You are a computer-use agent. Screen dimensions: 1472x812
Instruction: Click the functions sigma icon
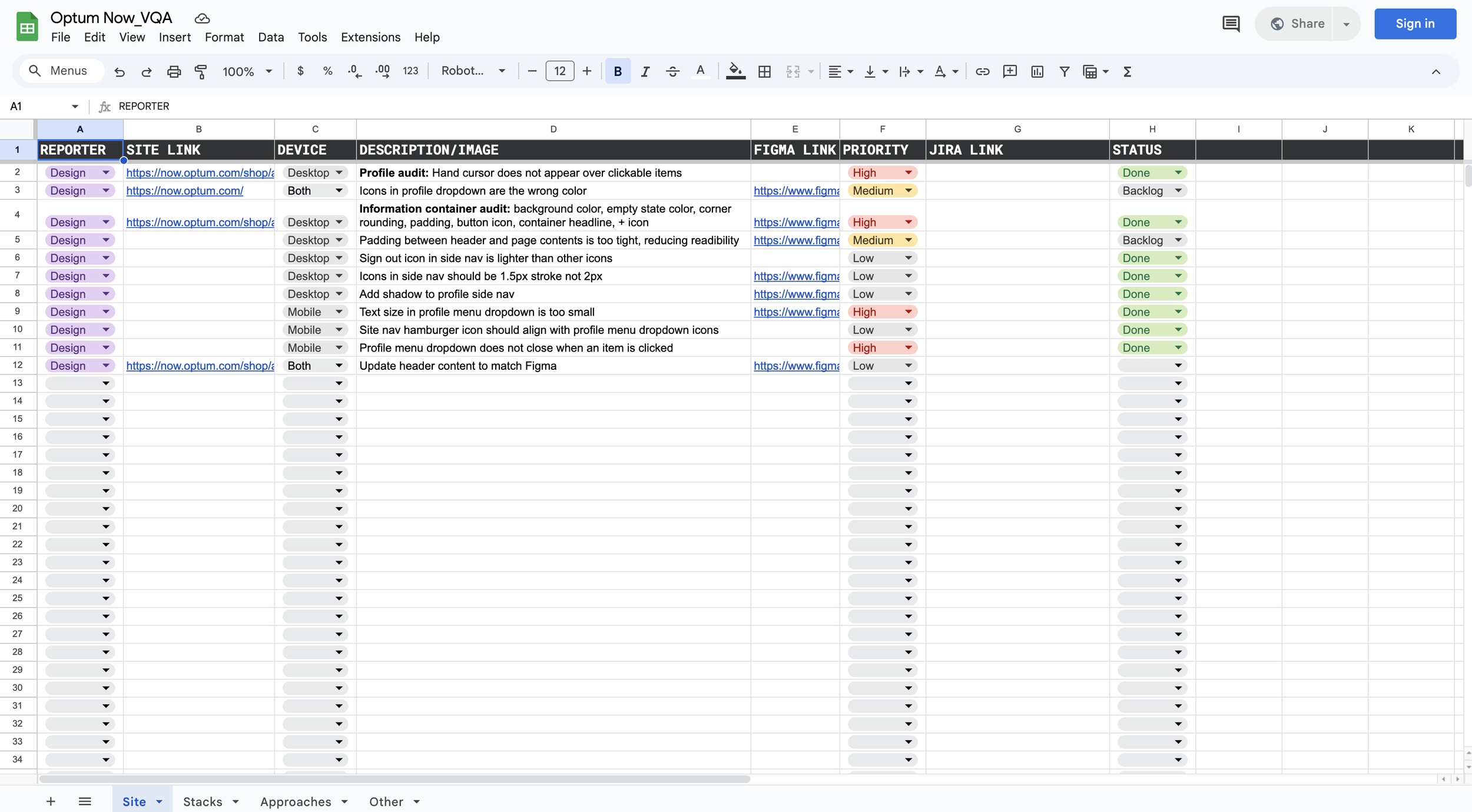tap(1127, 71)
